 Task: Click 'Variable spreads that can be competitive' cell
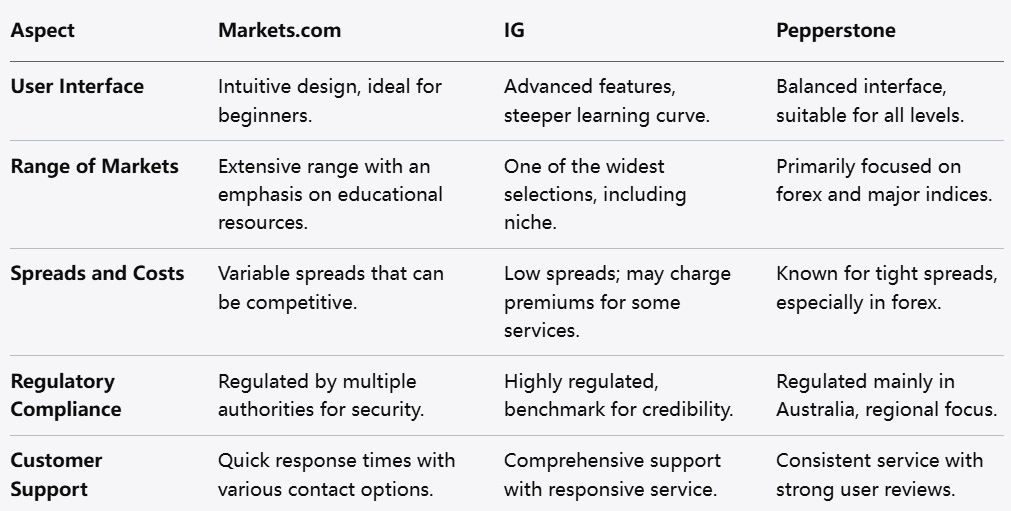[x=331, y=287]
